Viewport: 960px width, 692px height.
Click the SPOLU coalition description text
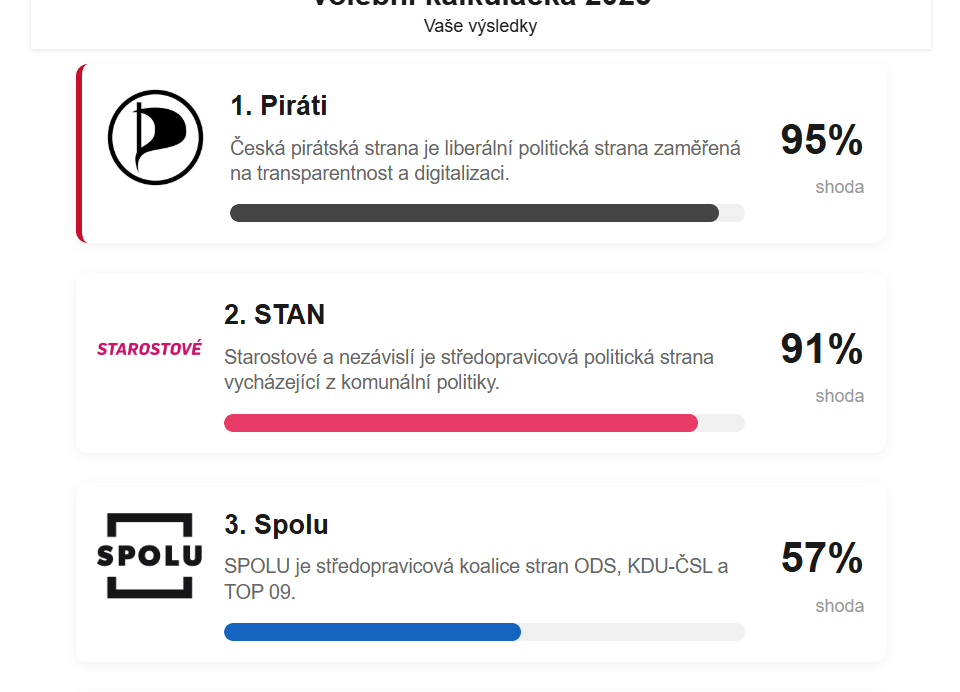click(476, 579)
